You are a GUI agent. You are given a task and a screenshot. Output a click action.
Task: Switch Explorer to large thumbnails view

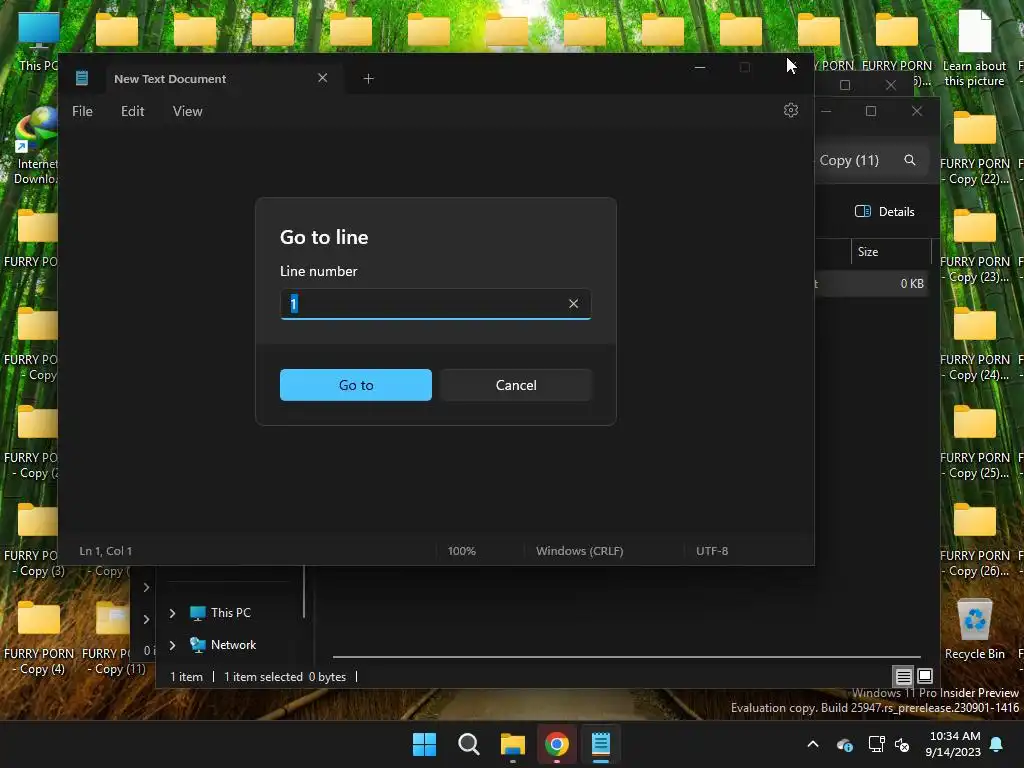(925, 677)
